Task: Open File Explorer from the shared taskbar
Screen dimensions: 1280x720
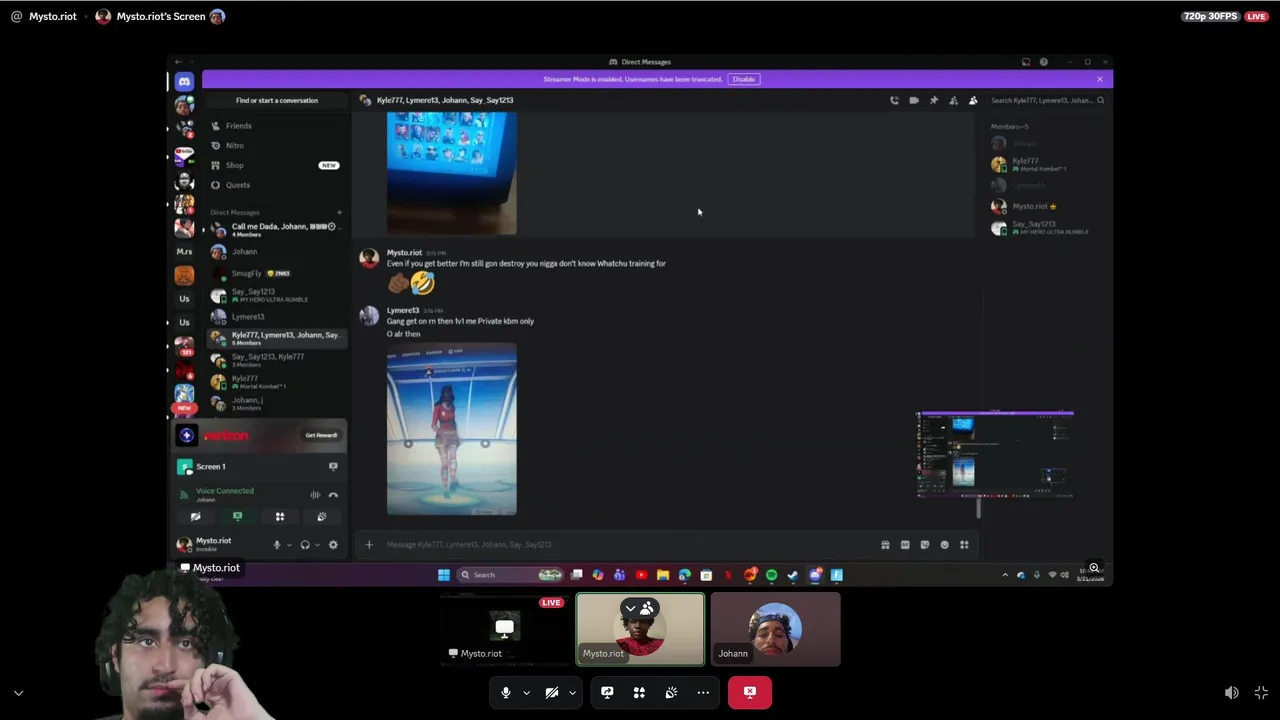Action: point(663,575)
